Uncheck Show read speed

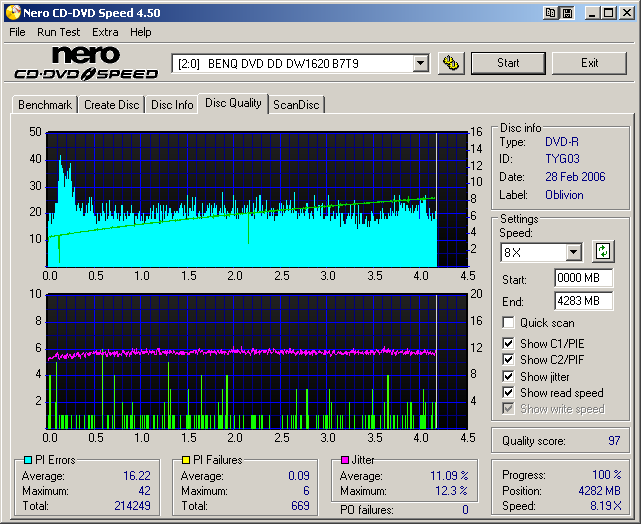click(509, 393)
